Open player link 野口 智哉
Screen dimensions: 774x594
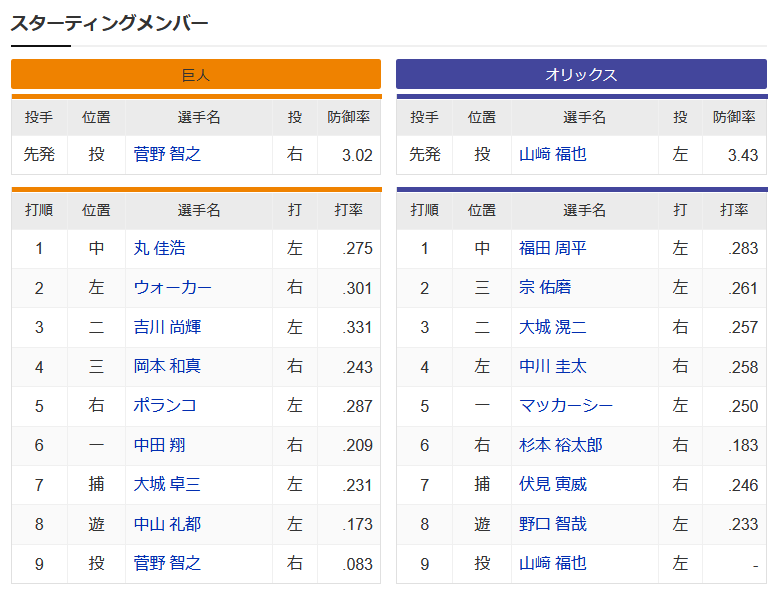coord(553,524)
